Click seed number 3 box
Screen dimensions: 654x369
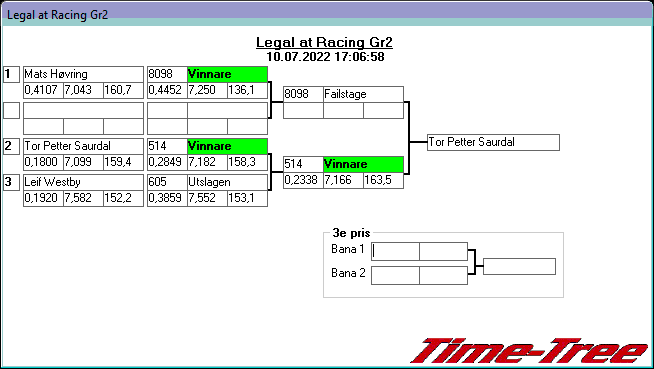12,182
